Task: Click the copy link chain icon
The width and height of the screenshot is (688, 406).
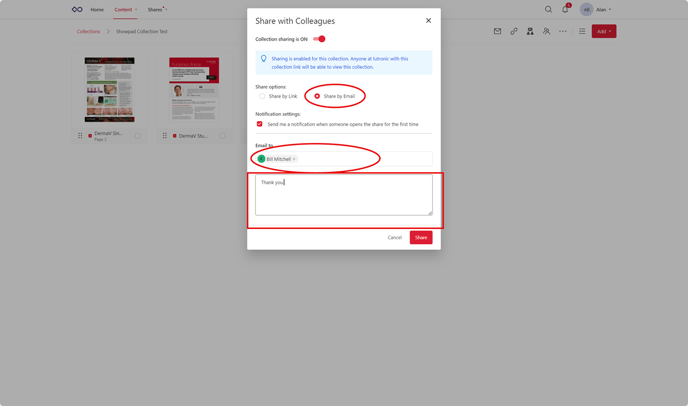Action: (x=514, y=31)
